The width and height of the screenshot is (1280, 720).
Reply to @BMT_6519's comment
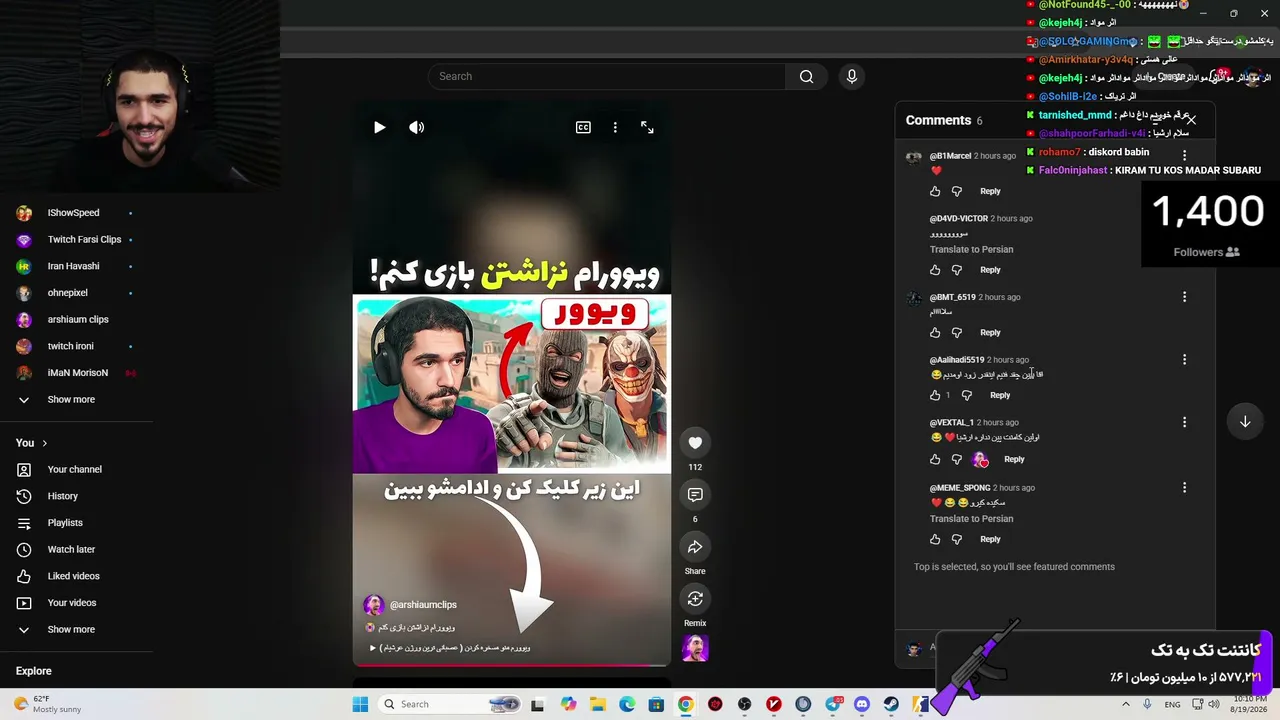(x=990, y=332)
